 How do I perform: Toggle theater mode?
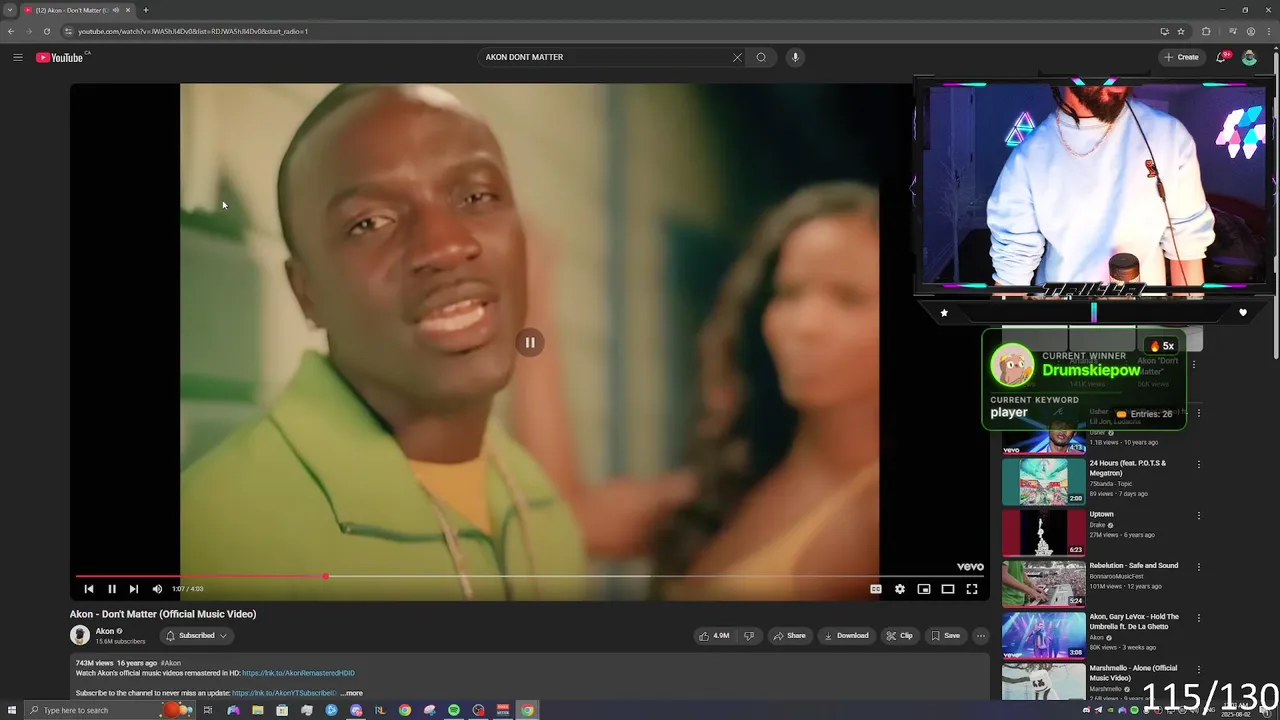(x=948, y=589)
